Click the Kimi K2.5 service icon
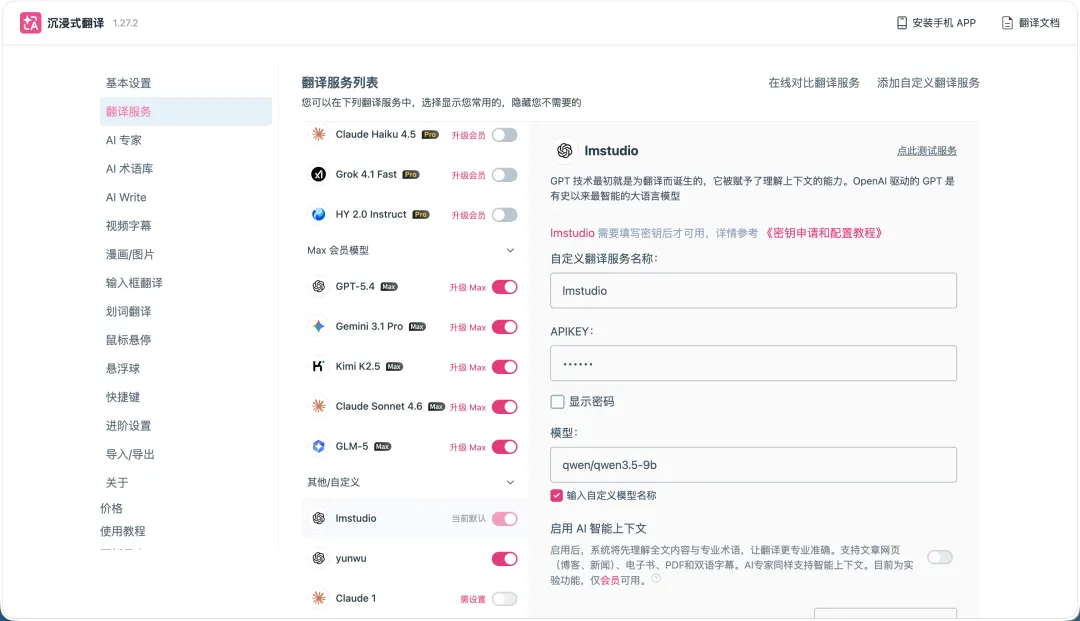 click(x=318, y=366)
